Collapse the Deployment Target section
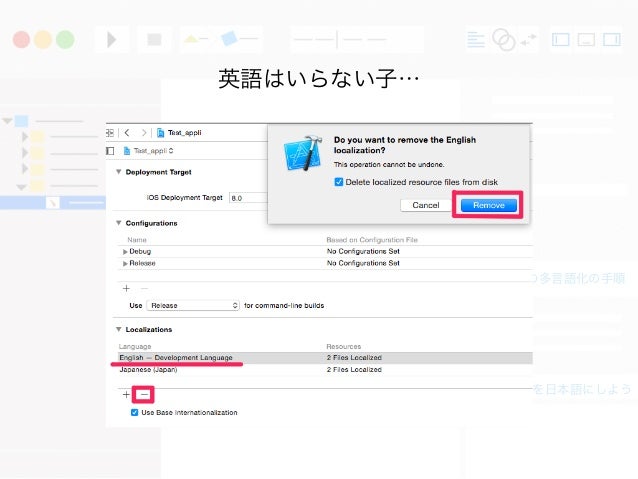This screenshot has height=479, width=638. pos(118,172)
